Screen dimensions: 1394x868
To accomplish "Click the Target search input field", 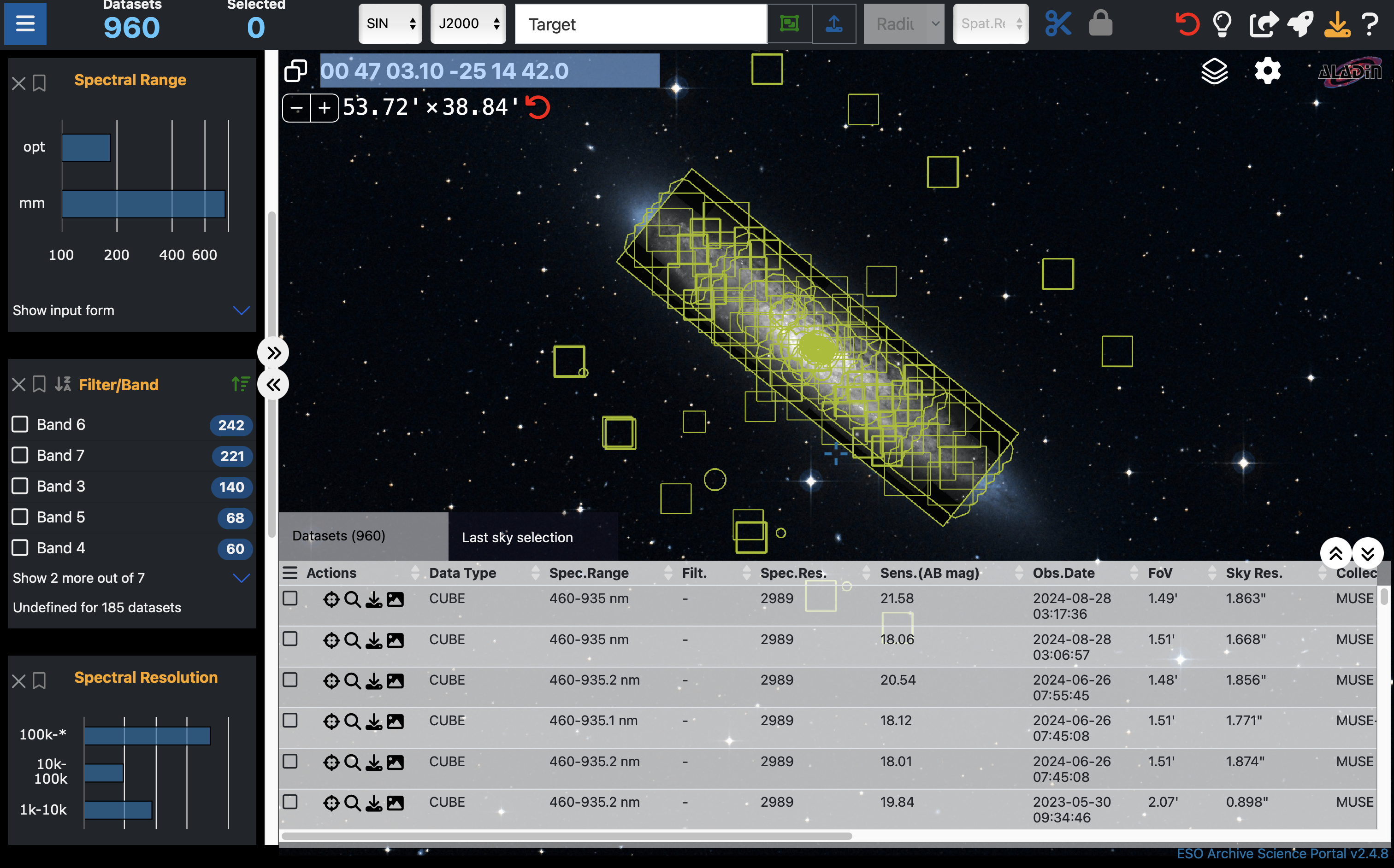I will point(640,24).
